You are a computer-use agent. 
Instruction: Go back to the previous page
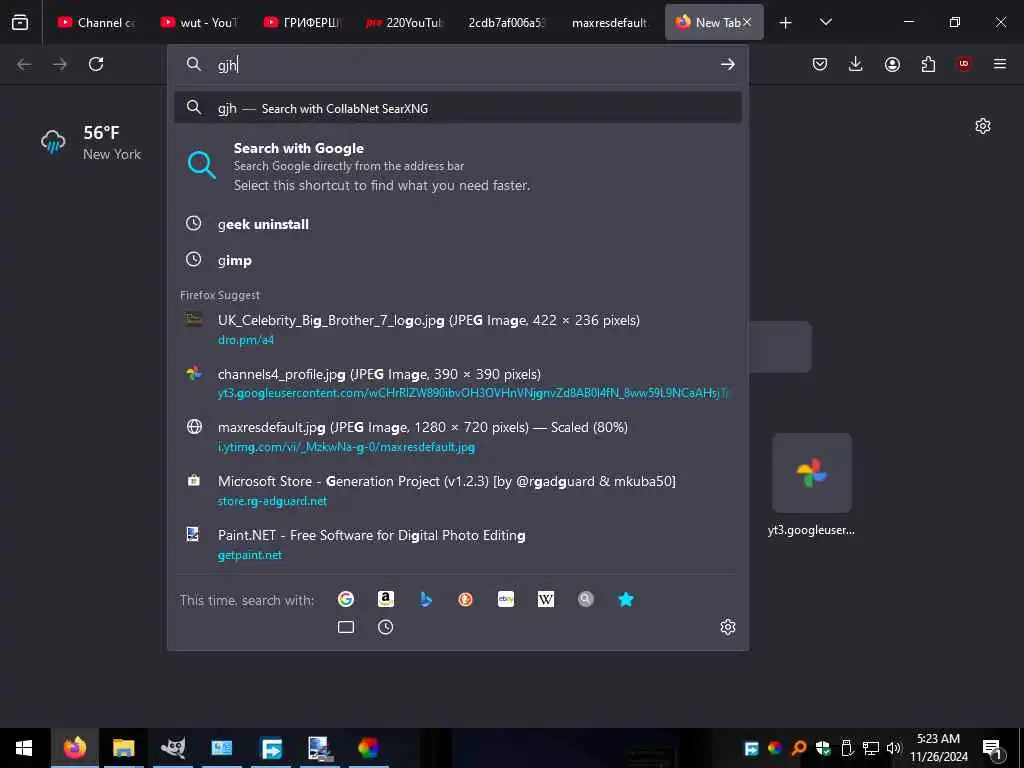(24, 64)
